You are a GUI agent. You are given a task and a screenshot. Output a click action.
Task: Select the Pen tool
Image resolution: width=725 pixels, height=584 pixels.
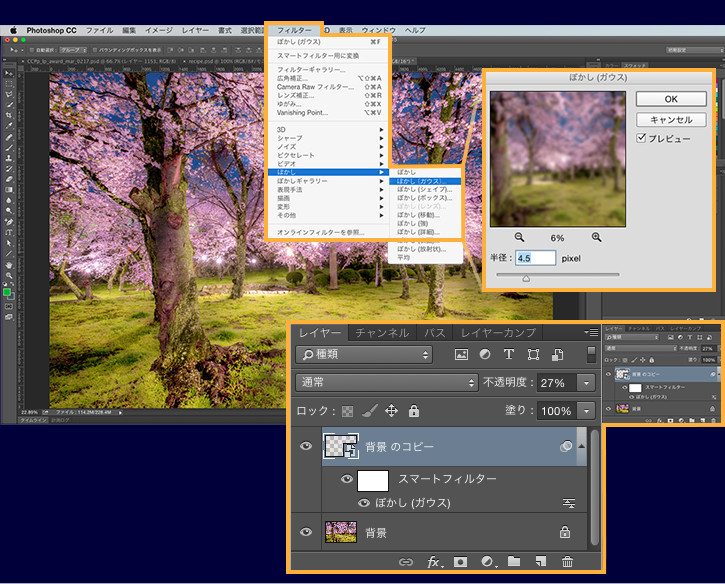click(9, 222)
